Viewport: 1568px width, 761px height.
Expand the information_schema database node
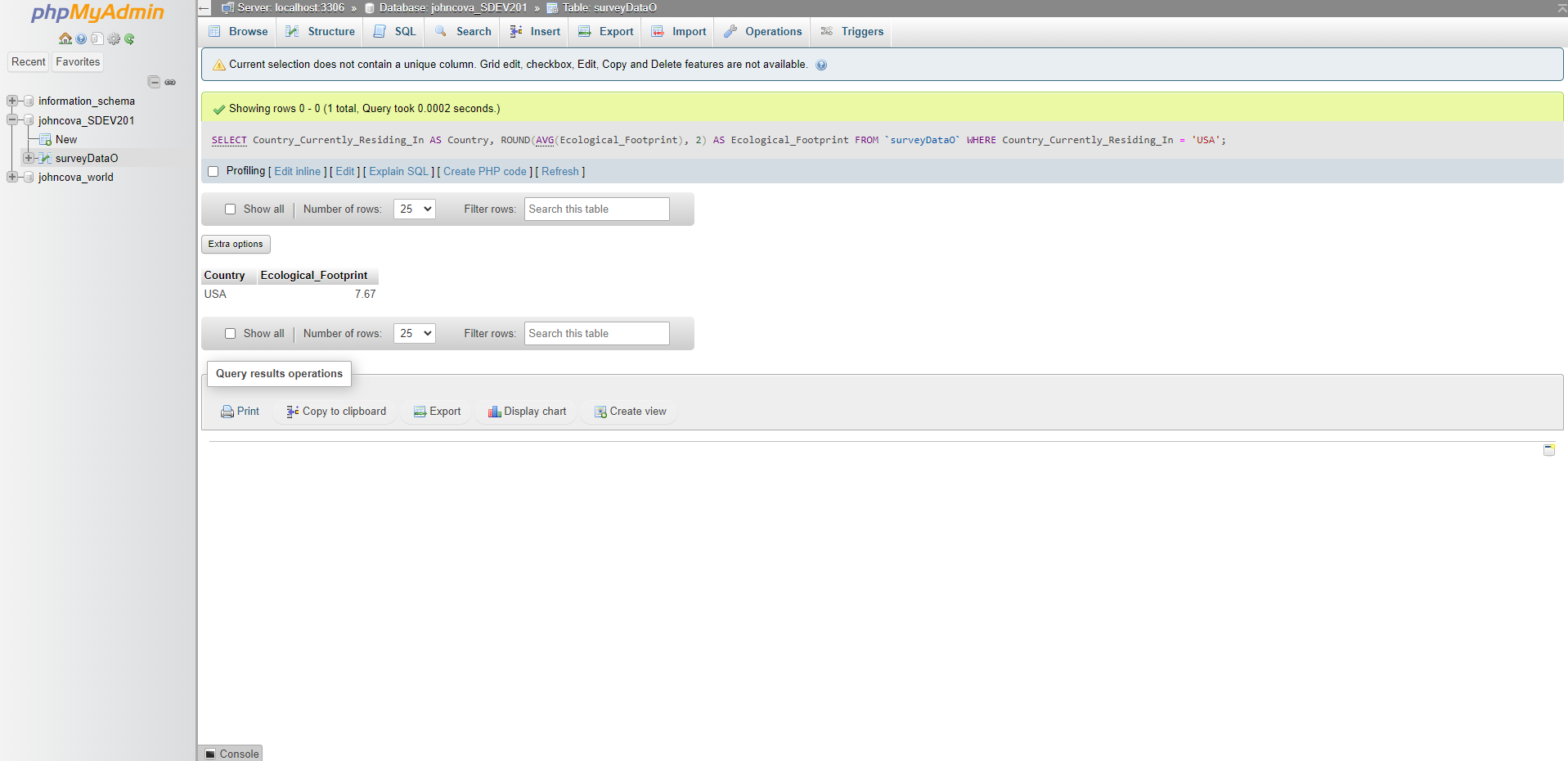tap(12, 101)
